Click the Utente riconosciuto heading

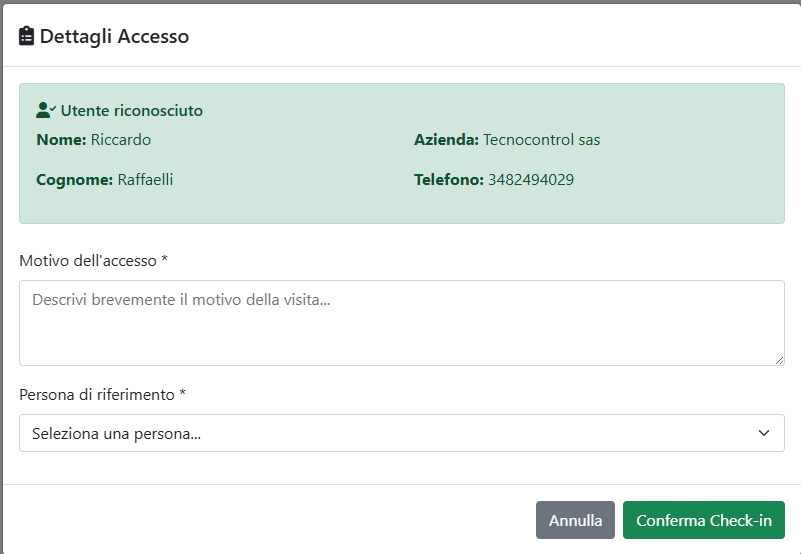pos(131,111)
